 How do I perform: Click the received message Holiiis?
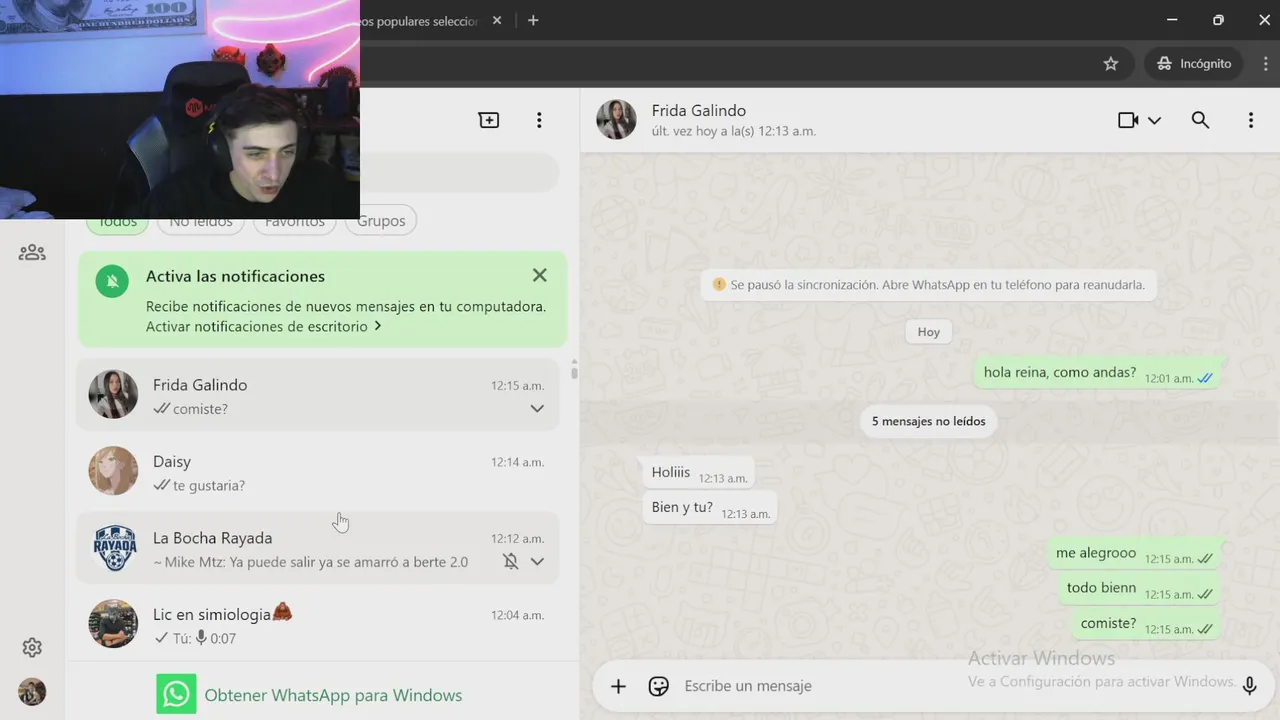(698, 473)
